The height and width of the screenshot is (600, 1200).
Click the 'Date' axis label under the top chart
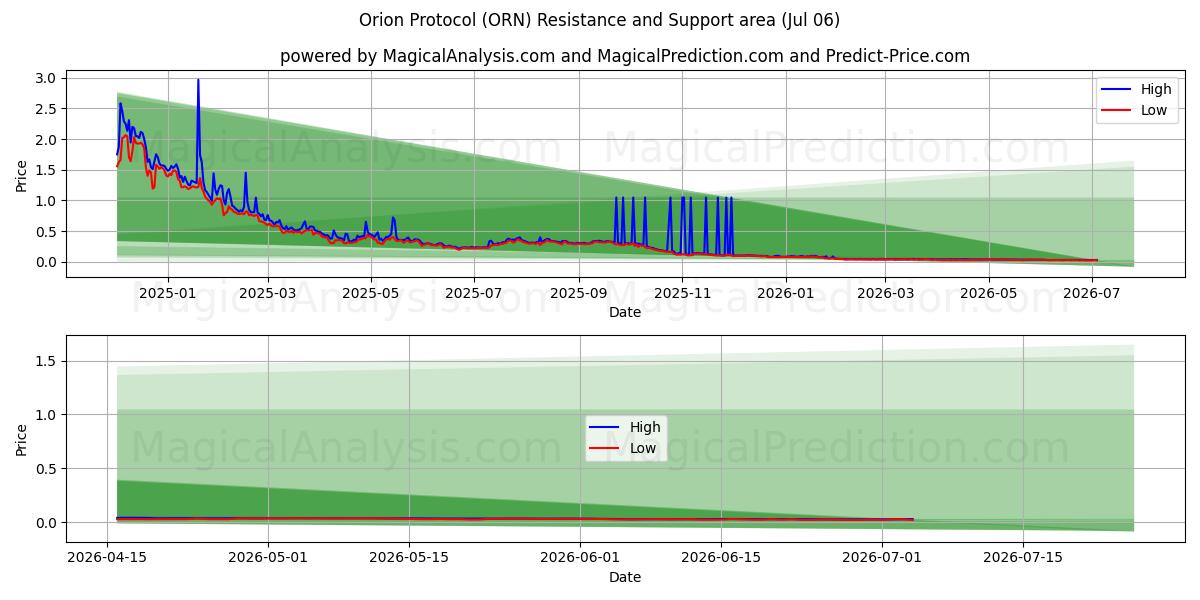click(625, 312)
